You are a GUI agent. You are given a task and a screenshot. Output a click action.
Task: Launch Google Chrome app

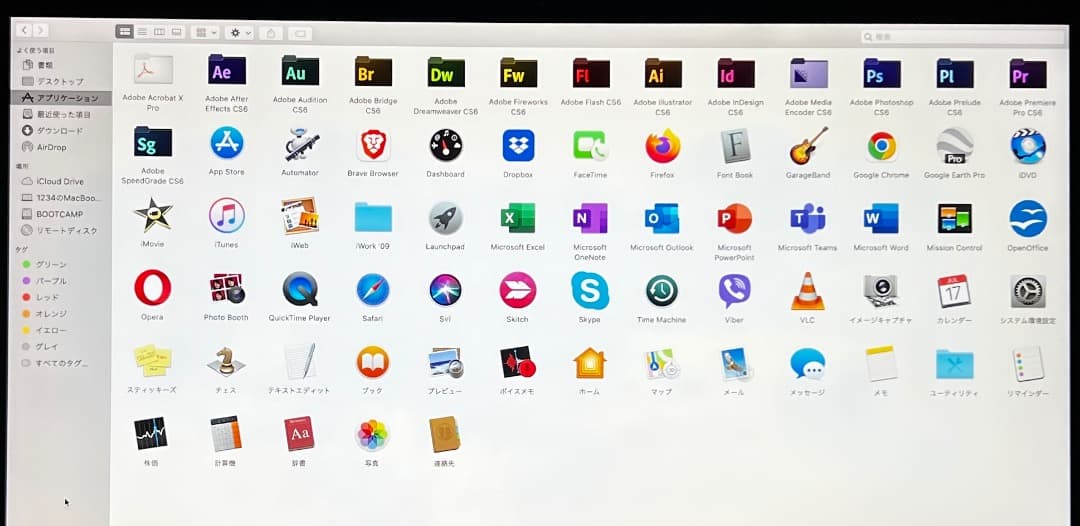(x=881, y=147)
